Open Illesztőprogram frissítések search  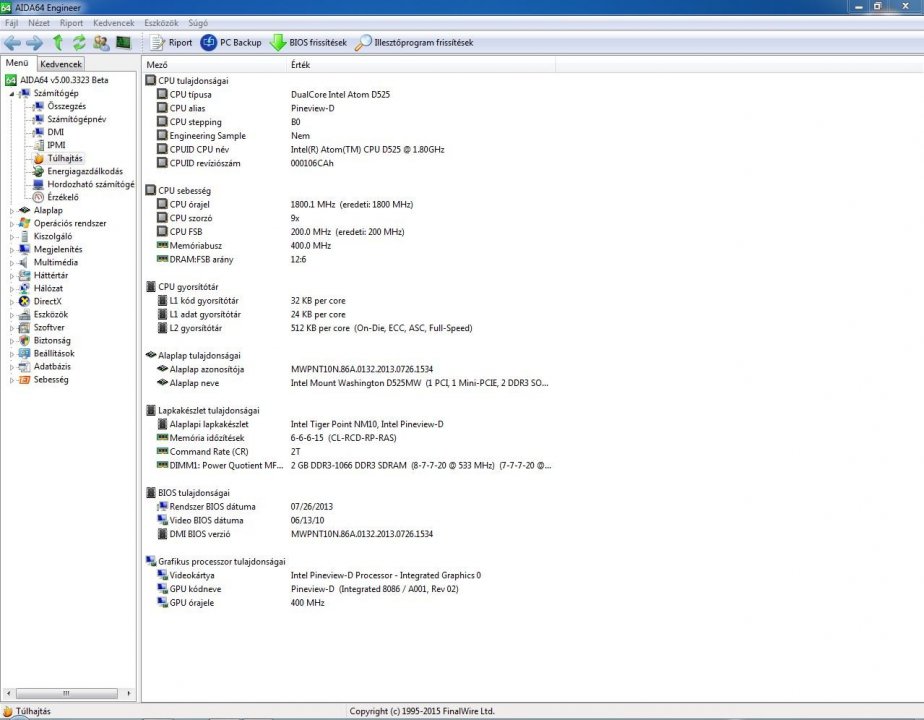click(x=414, y=42)
